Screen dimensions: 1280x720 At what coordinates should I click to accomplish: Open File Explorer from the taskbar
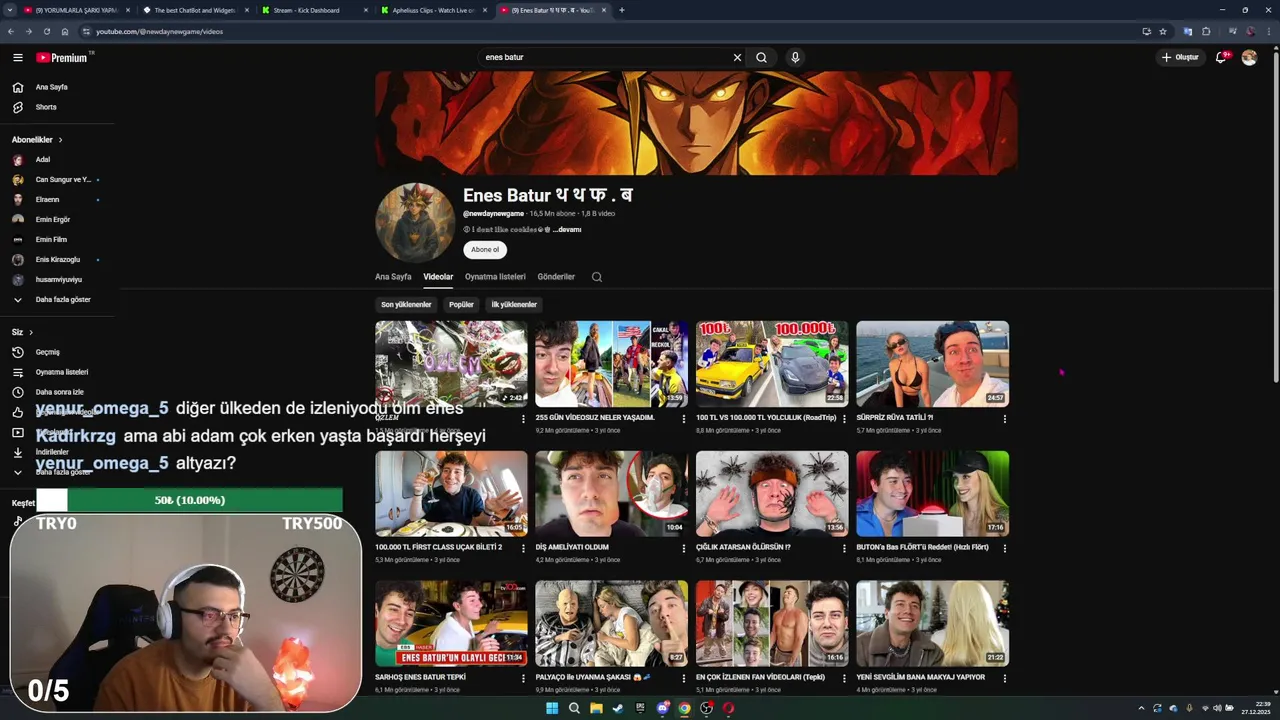596,708
